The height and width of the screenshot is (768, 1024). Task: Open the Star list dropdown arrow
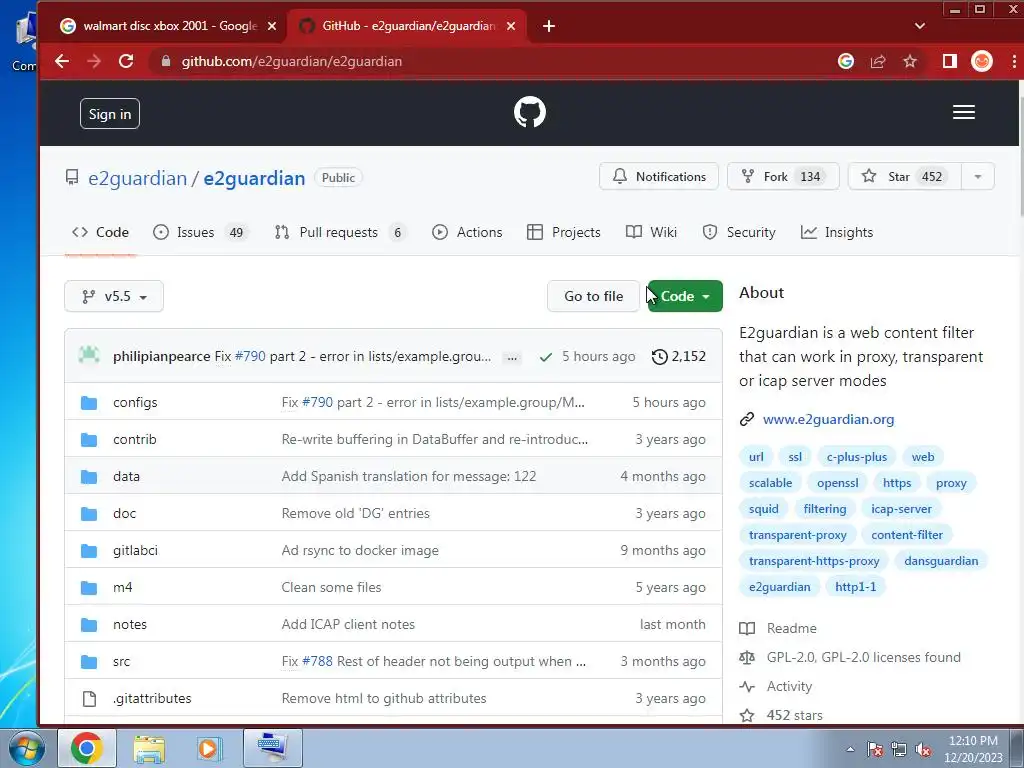(x=978, y=177)
